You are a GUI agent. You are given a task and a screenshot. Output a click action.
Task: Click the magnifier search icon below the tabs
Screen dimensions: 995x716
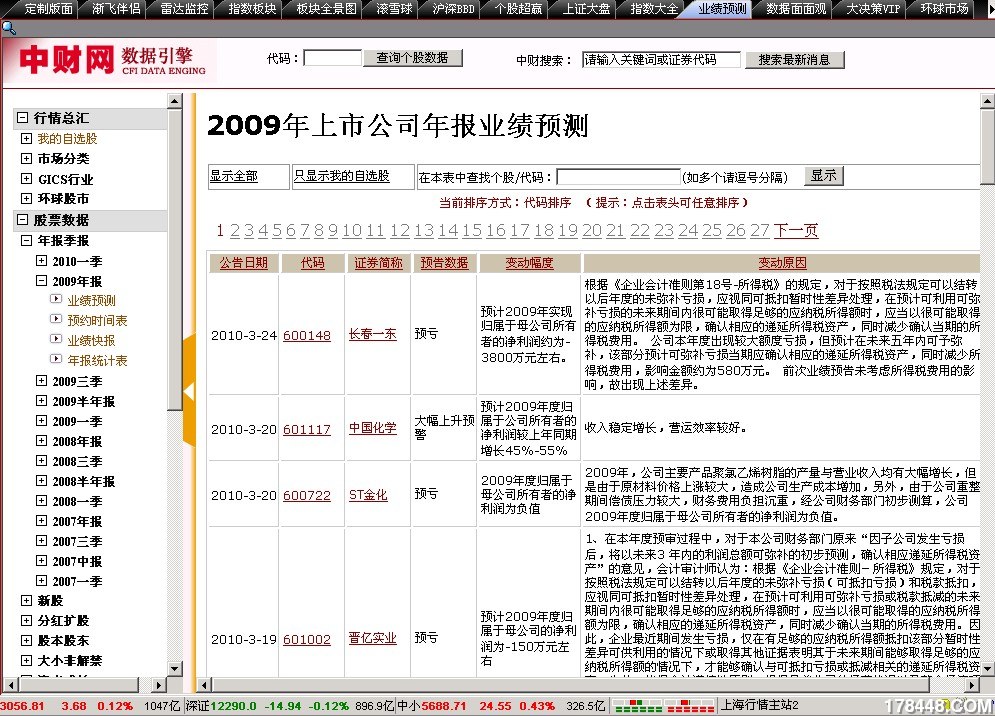point(8,28)
